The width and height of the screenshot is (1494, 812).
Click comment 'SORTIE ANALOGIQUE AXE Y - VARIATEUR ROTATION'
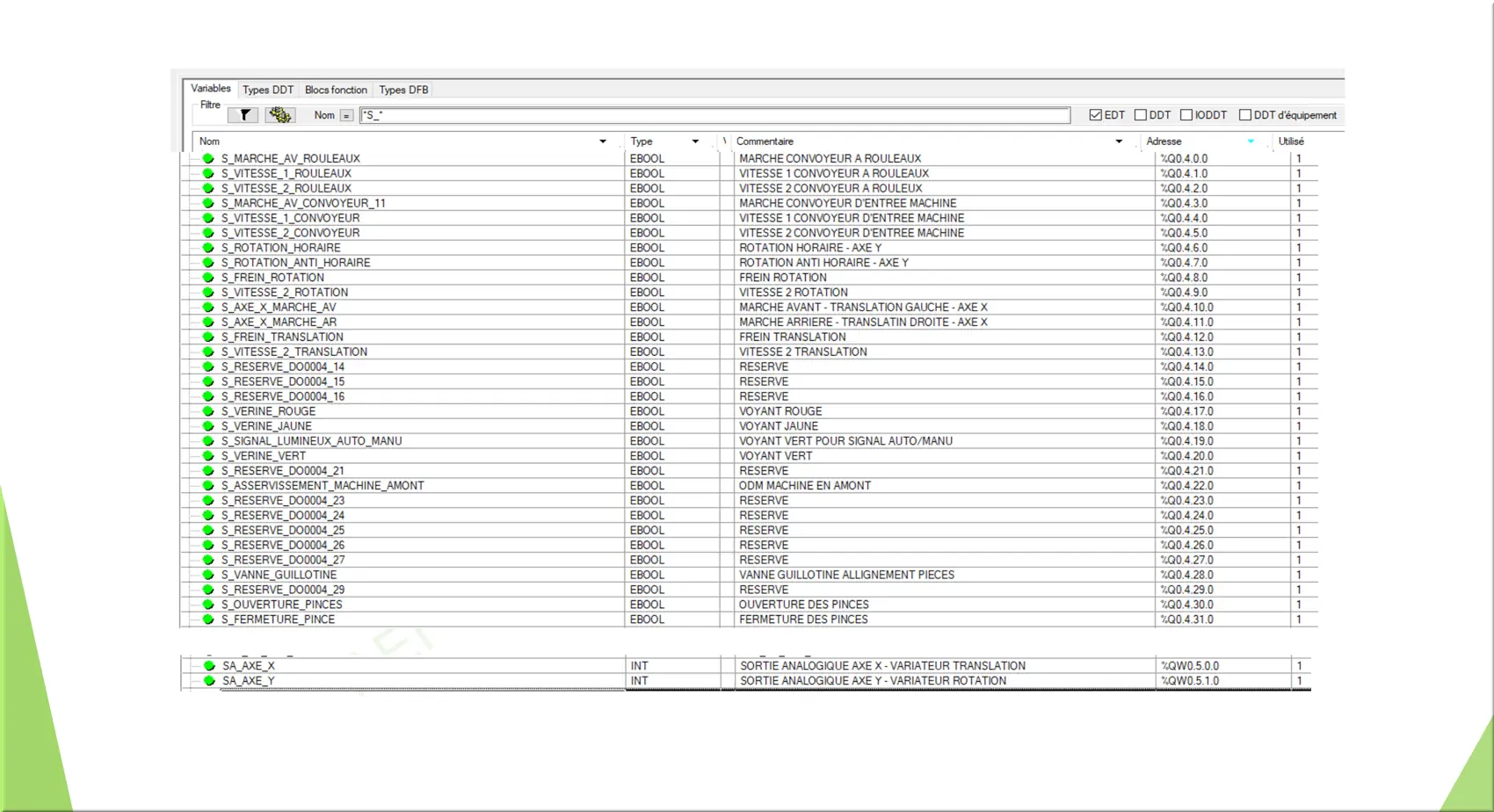click(873, 681)
